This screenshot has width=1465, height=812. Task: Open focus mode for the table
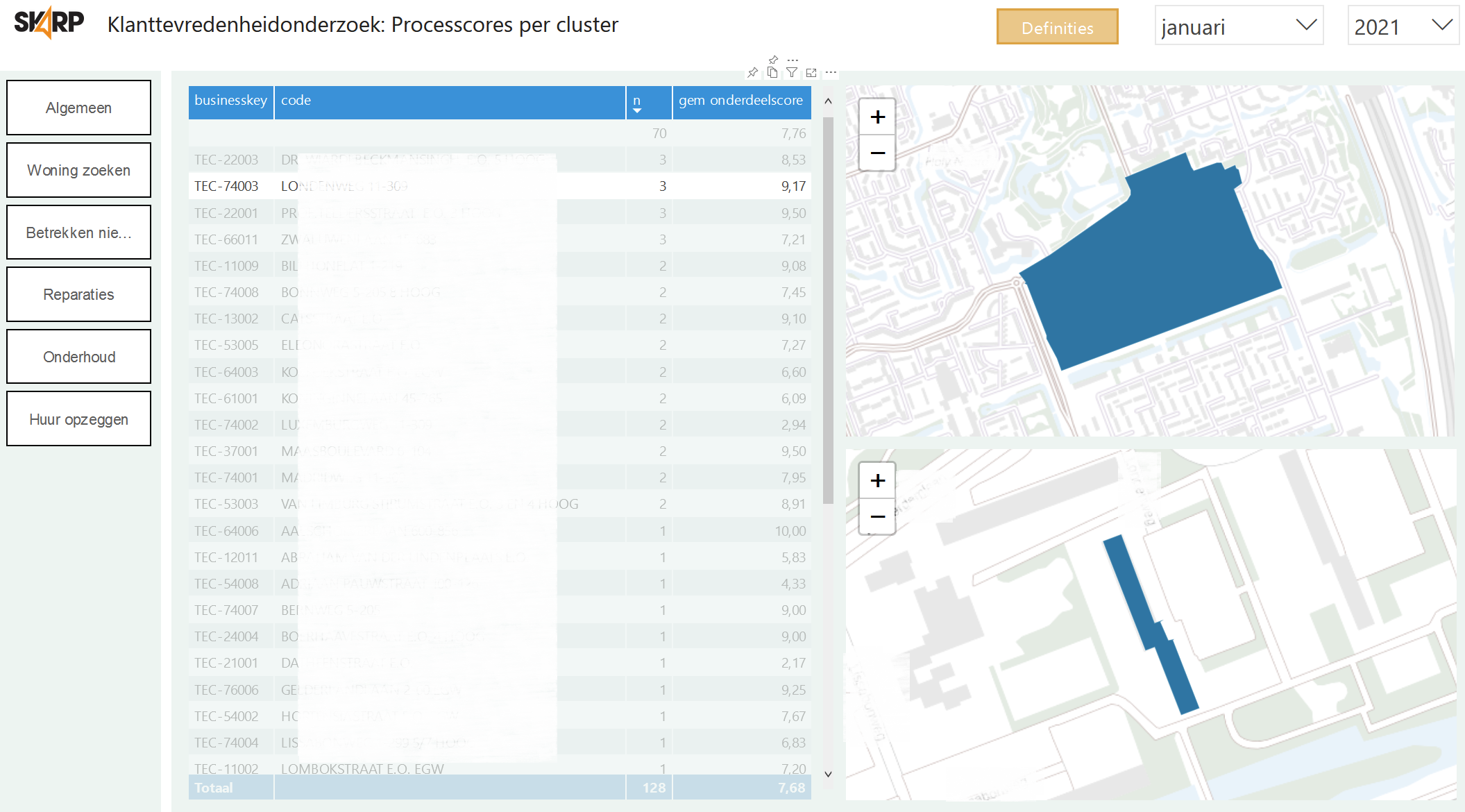click(x=811, y=72)
